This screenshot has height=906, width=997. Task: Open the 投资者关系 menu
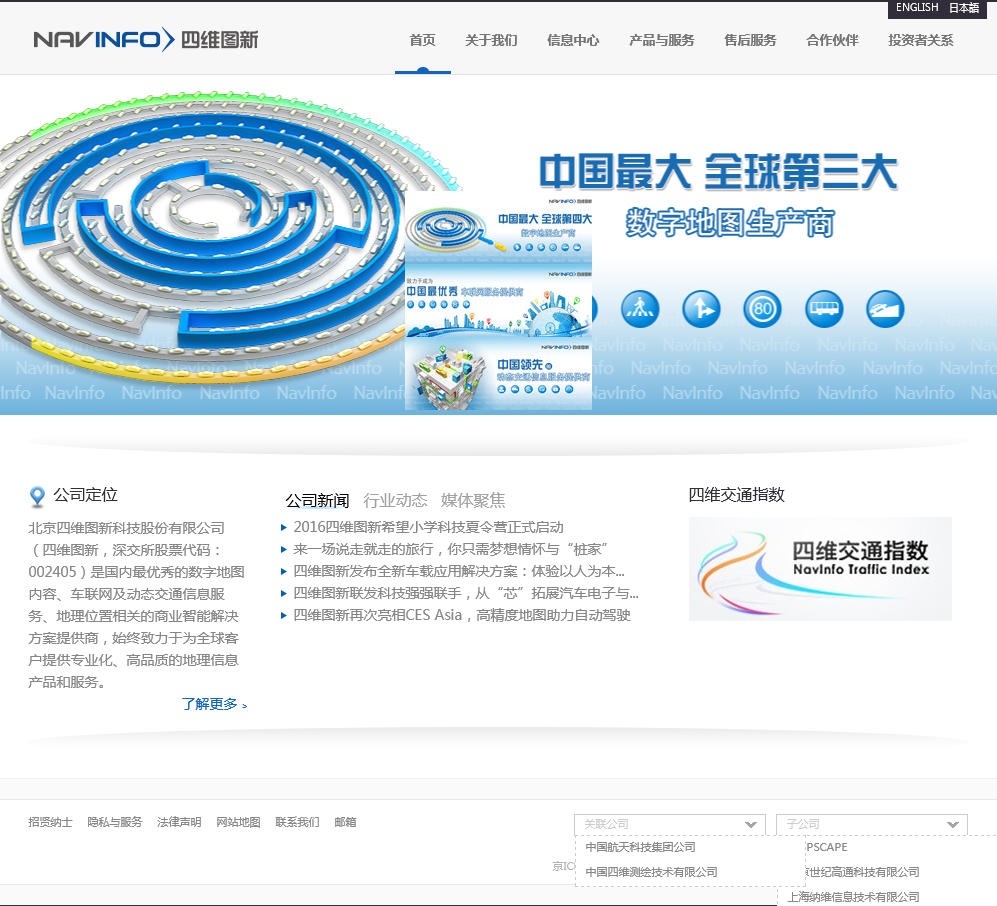tap(921, 40)
